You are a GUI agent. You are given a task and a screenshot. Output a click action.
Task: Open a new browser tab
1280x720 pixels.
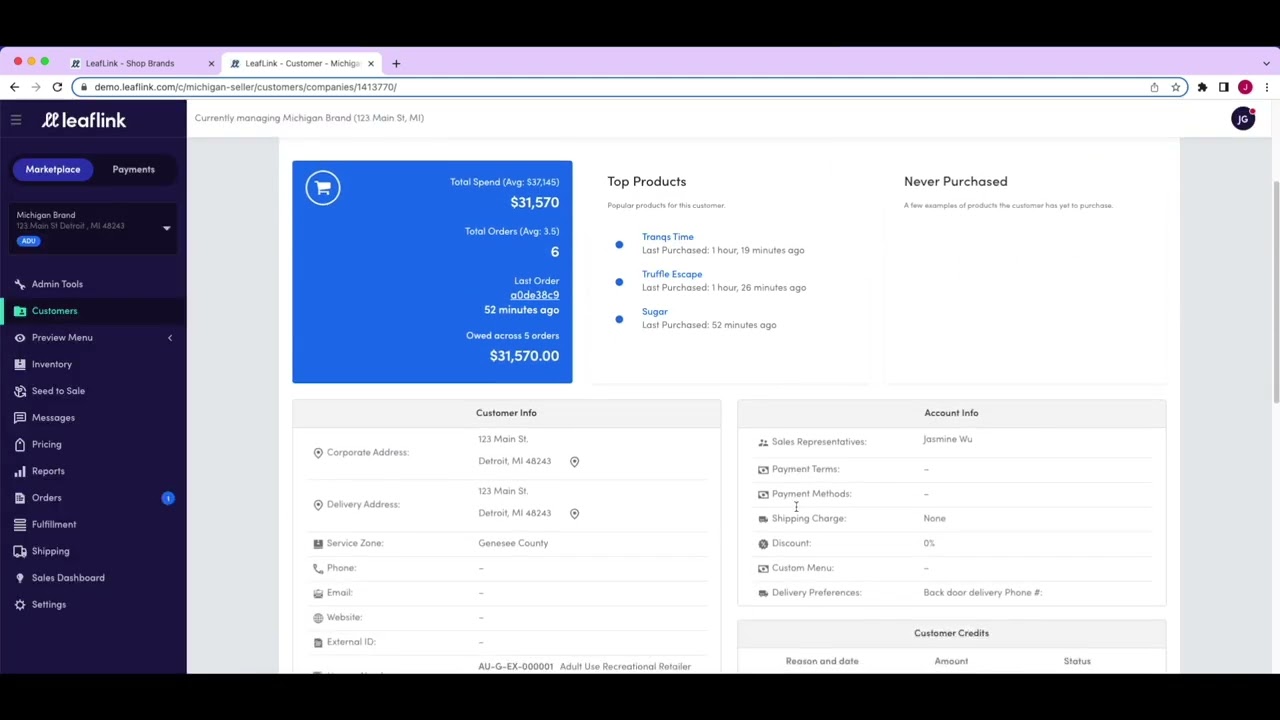(396, 63)
